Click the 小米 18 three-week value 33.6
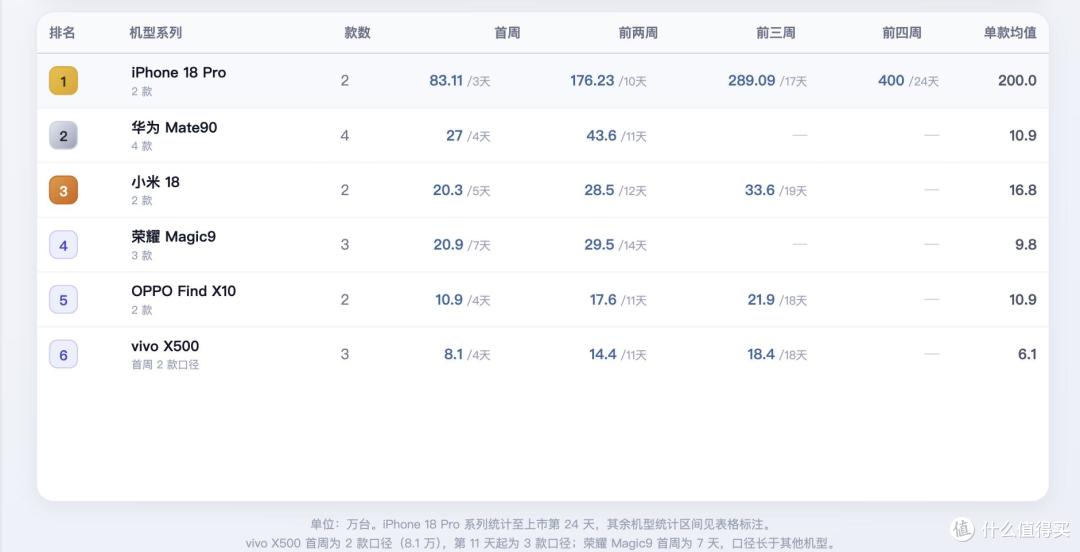This screenshot has height=552, width=1080. [x=760, y=190]
